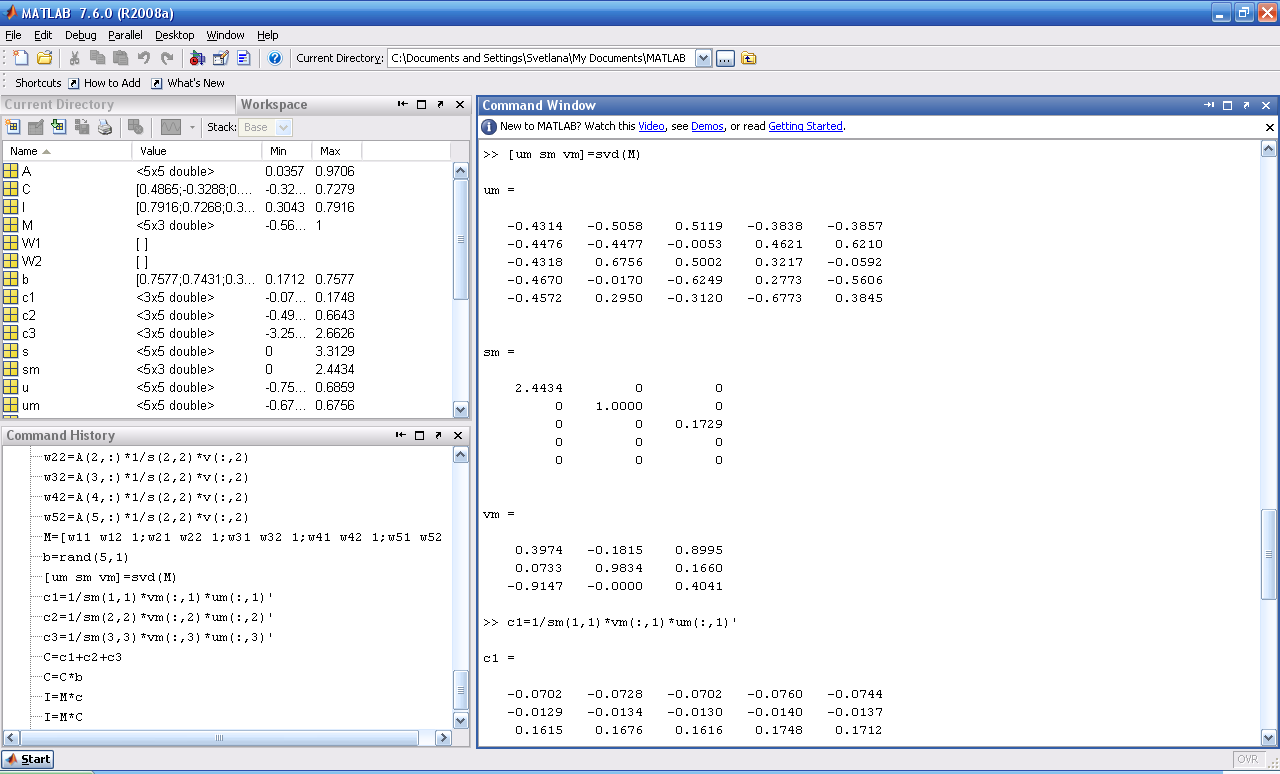Print the workspace with printer icon

click(105, 127)
